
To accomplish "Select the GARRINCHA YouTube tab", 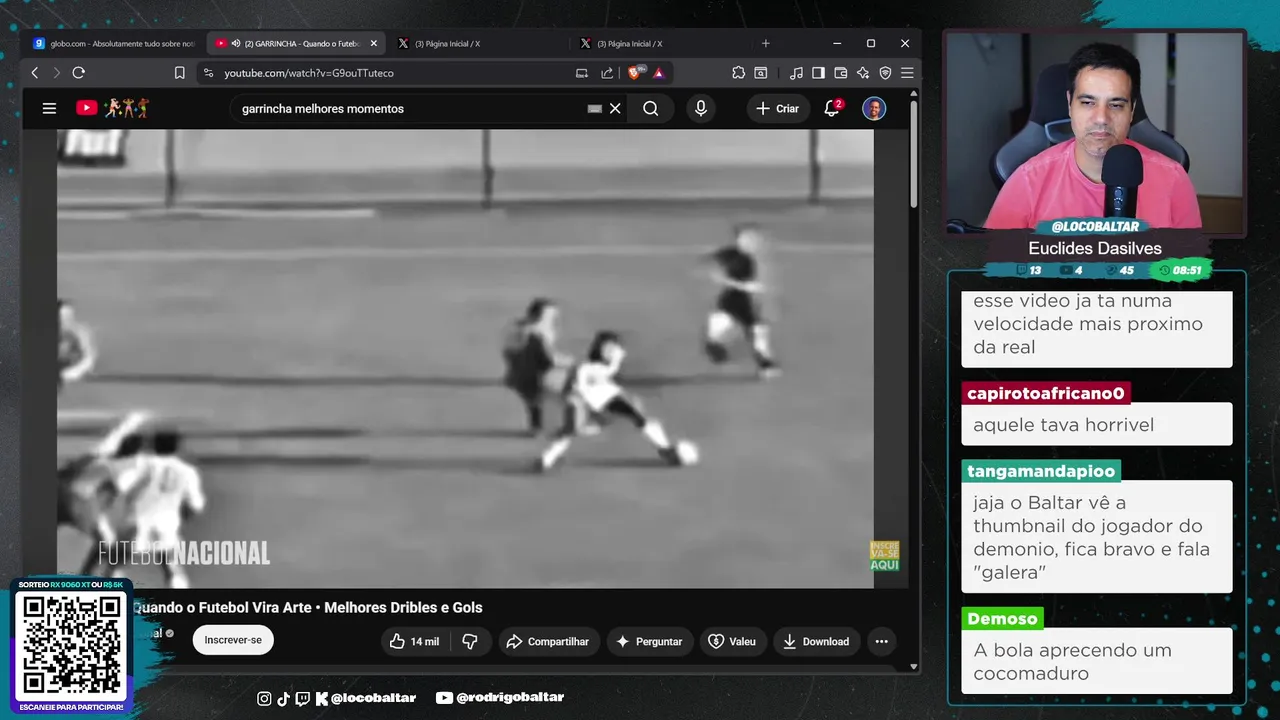I will tap(295, 44).
